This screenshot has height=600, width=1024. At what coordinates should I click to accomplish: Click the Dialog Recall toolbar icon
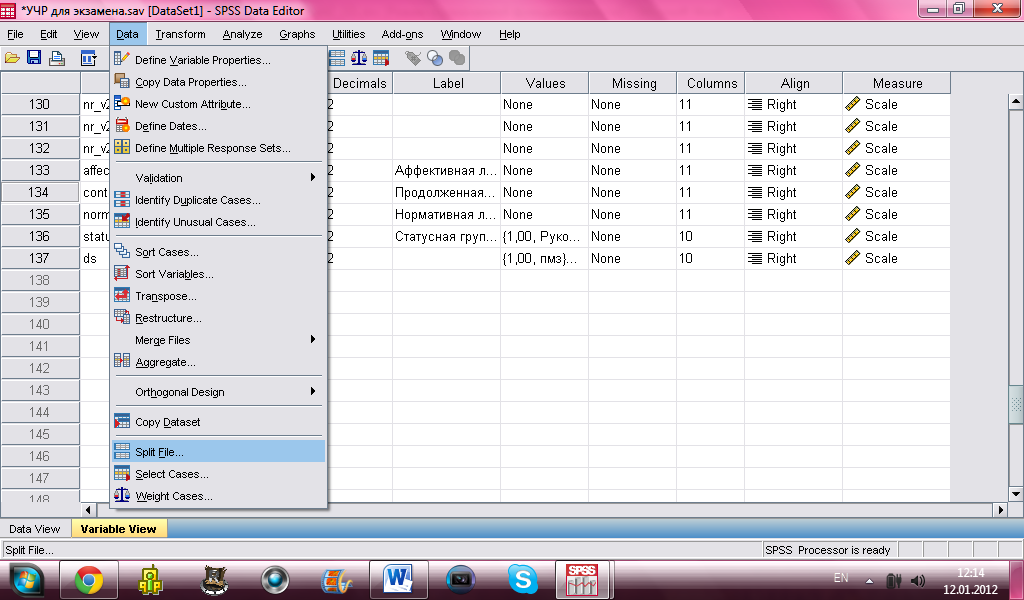88,58
